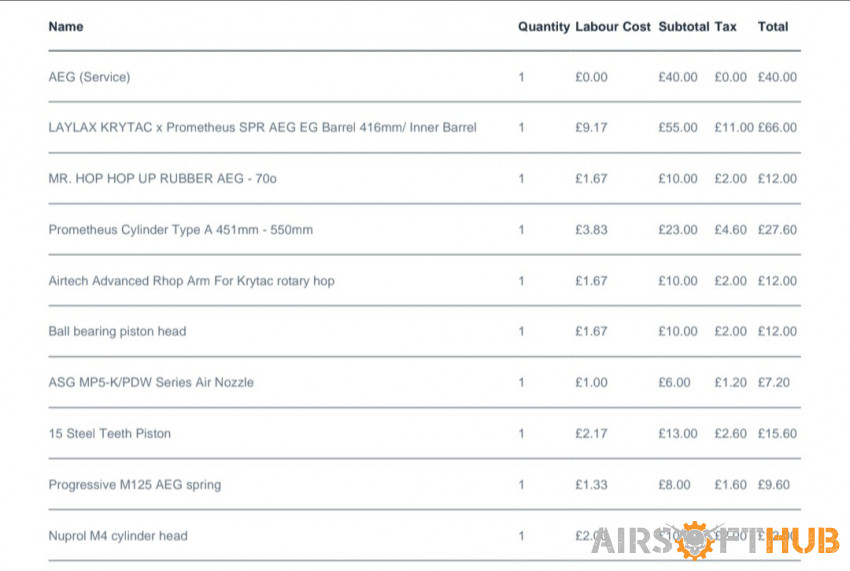Click the £66.00 total for the barrel
The height and width of the screenshot is (571, 850).
777,127
